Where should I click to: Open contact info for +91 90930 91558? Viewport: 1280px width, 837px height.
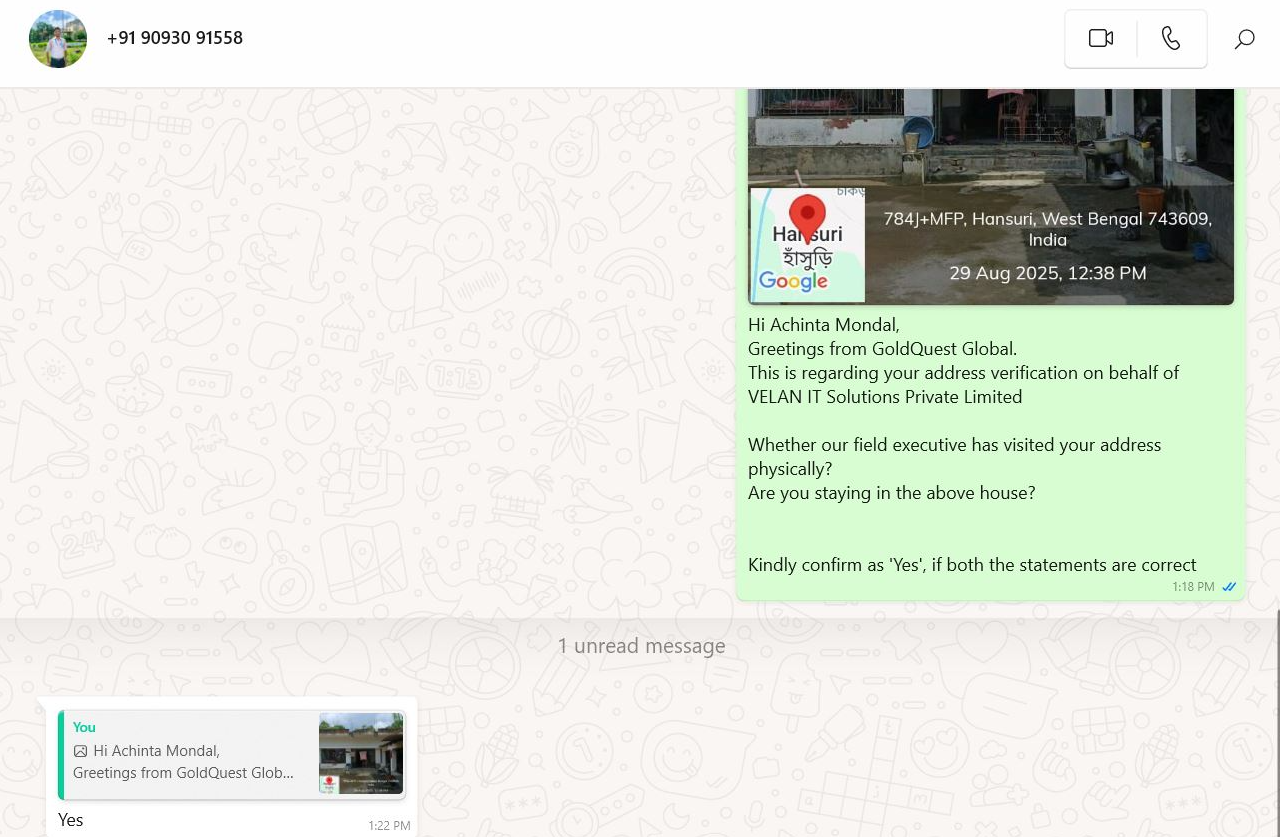(x=175, y=38)
